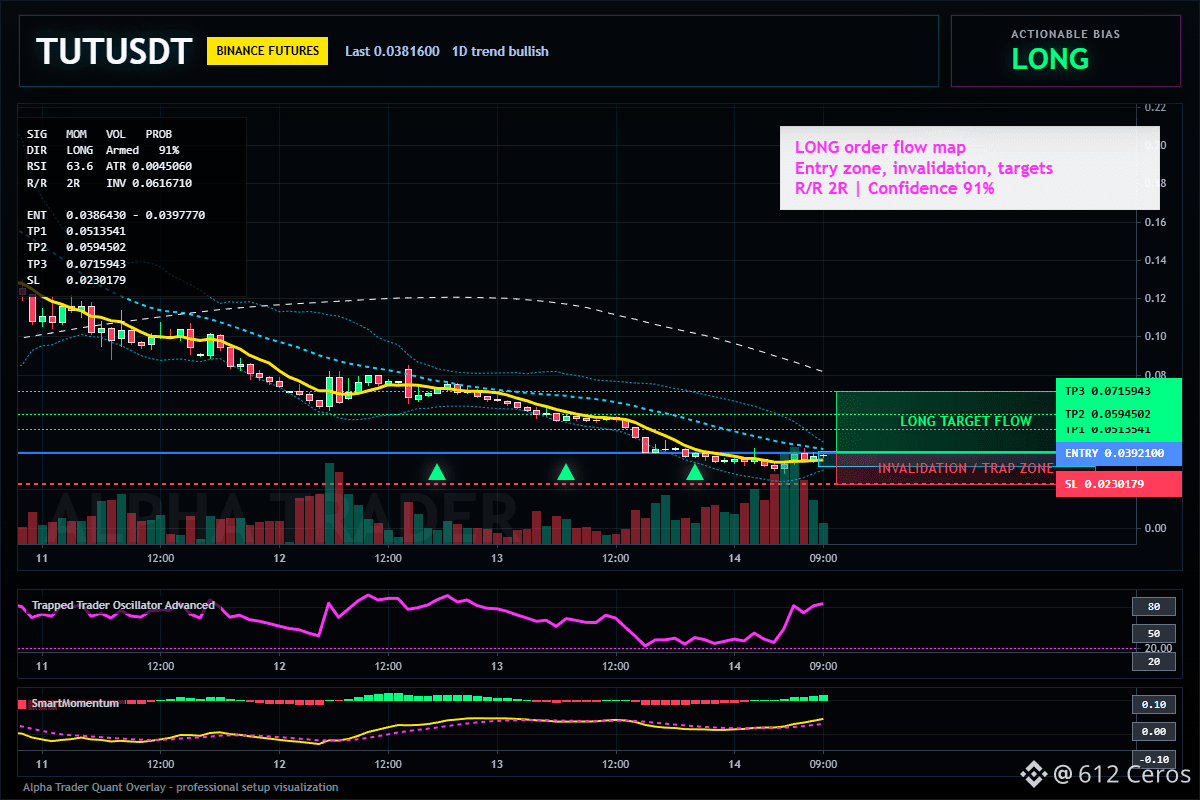Viewport: 1200px width, 800px height.
Task: Click the 0.22 price axis label
Action: tap(1155, 107)
